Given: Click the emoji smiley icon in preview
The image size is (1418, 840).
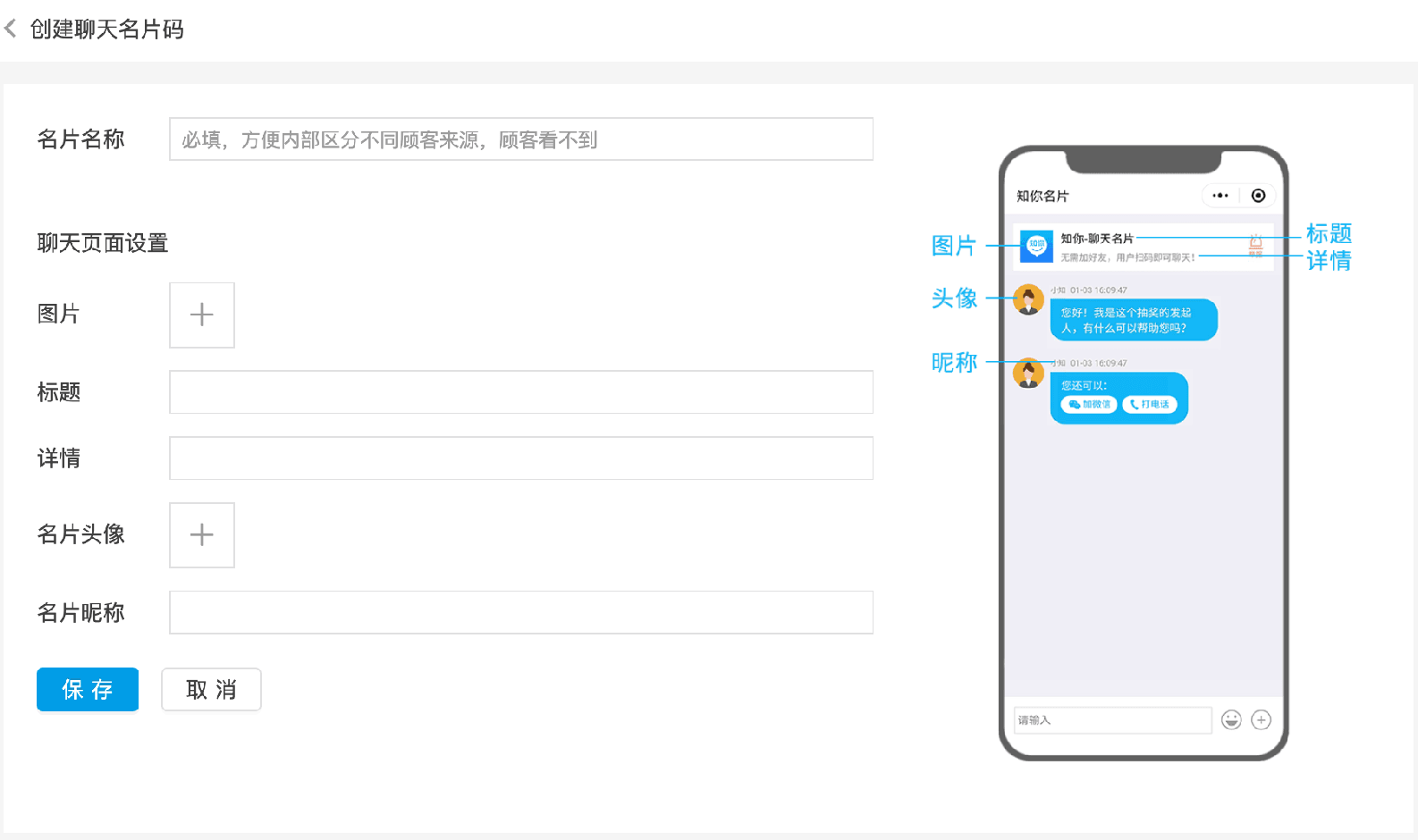Looking at the screenshot, I should [1232, 720].
